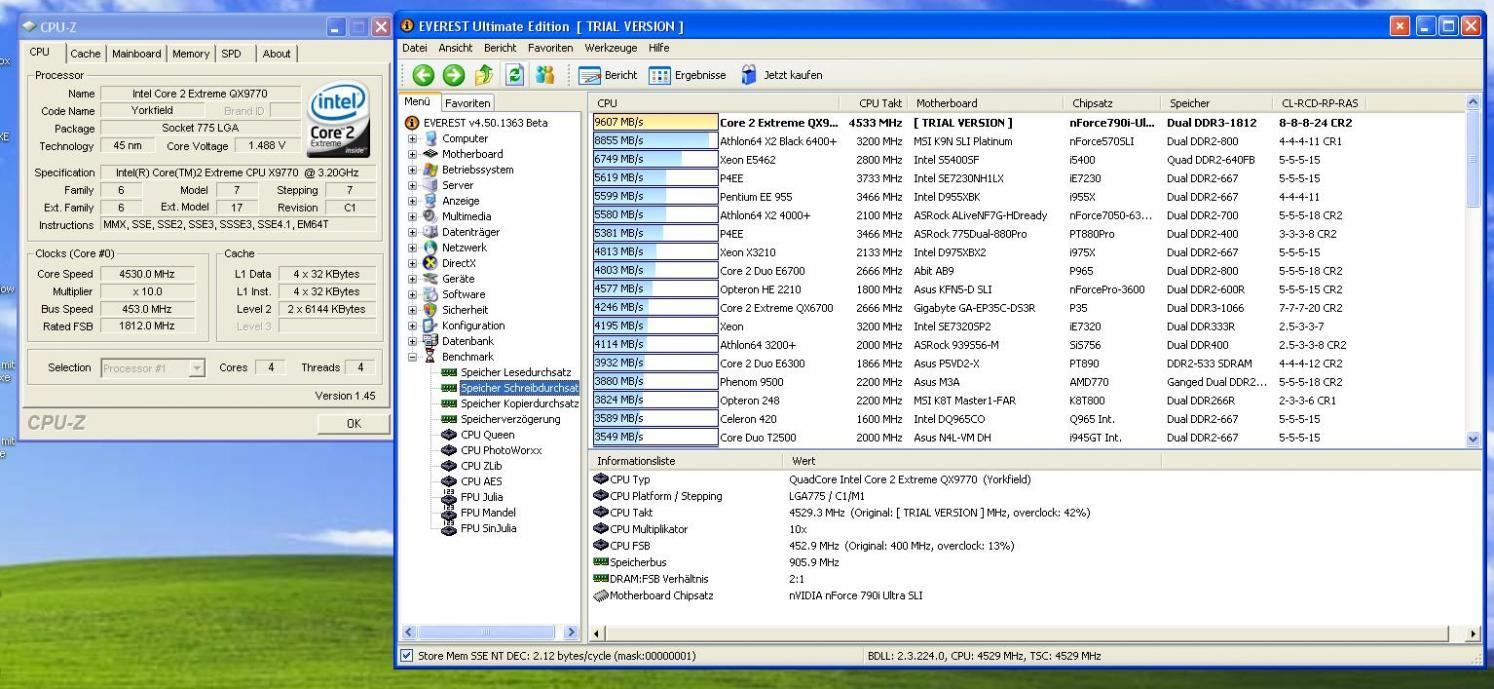The image size is (1494, 689).
Task: Click results list scroll down arrow
Action: [x=1472, y=438]
